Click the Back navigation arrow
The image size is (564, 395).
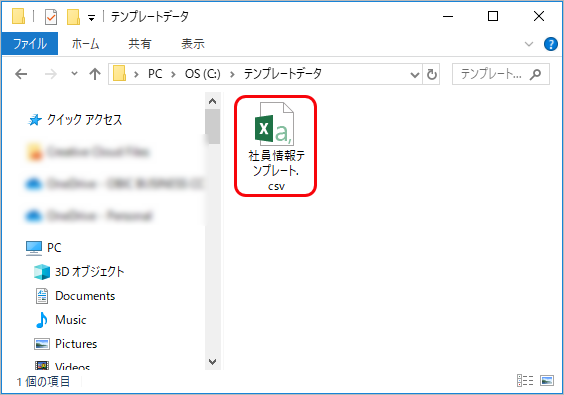[21, 74]
